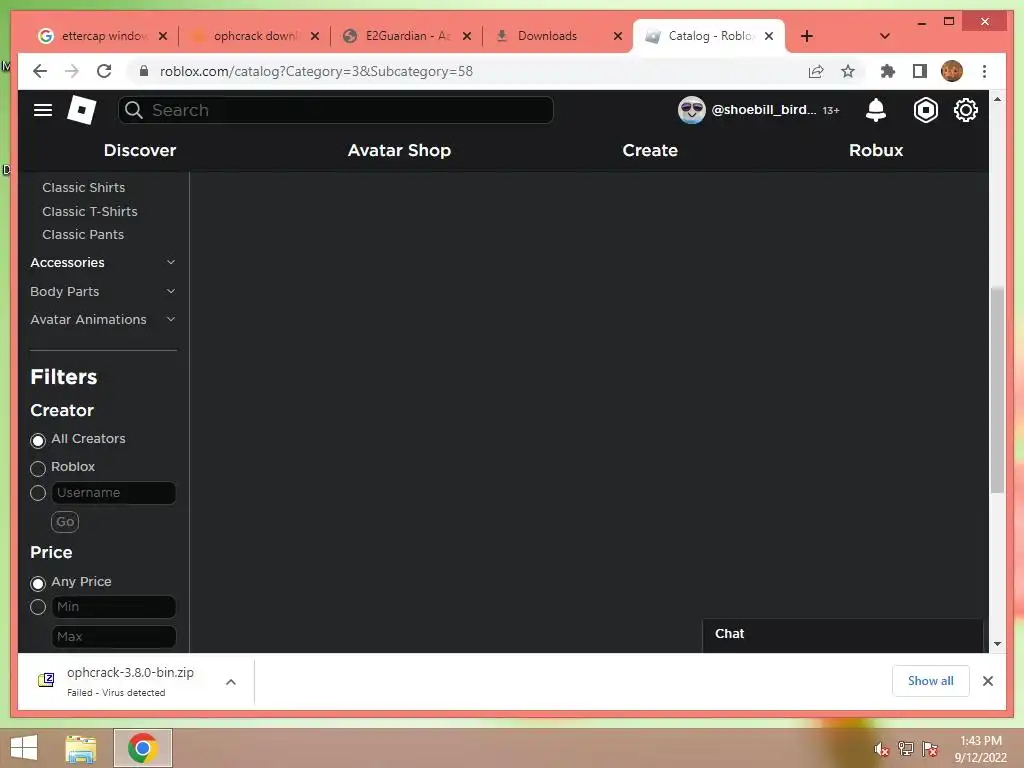Viewport: 1024px width, 768px height.
Task: Open the network tray icon
Action: [905, 749]
